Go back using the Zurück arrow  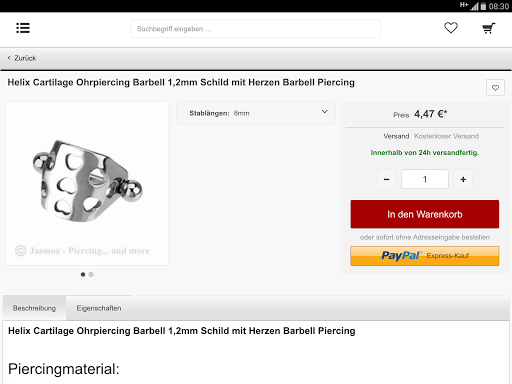tap(22, 58)
